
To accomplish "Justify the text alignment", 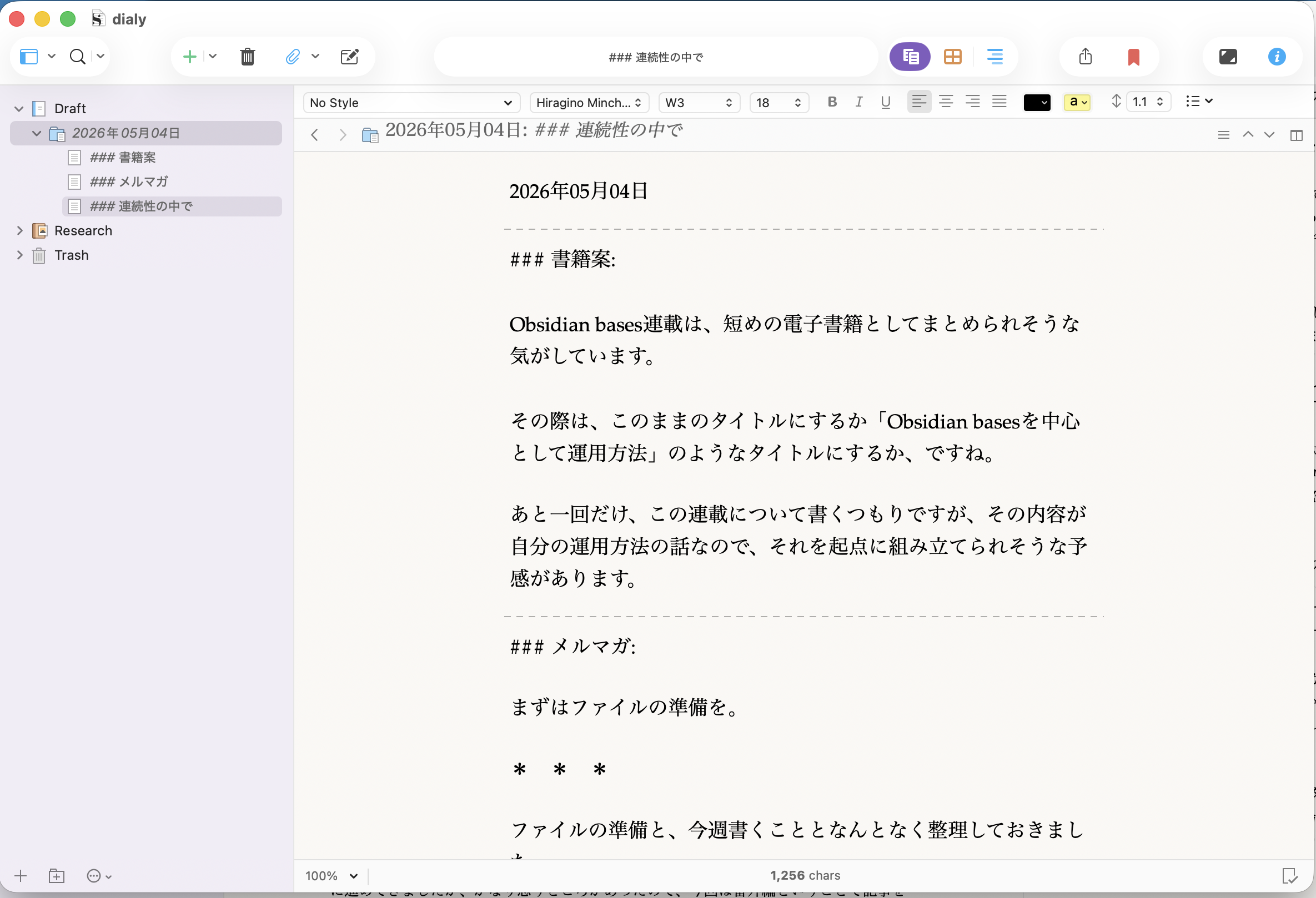I will [999, 102].
